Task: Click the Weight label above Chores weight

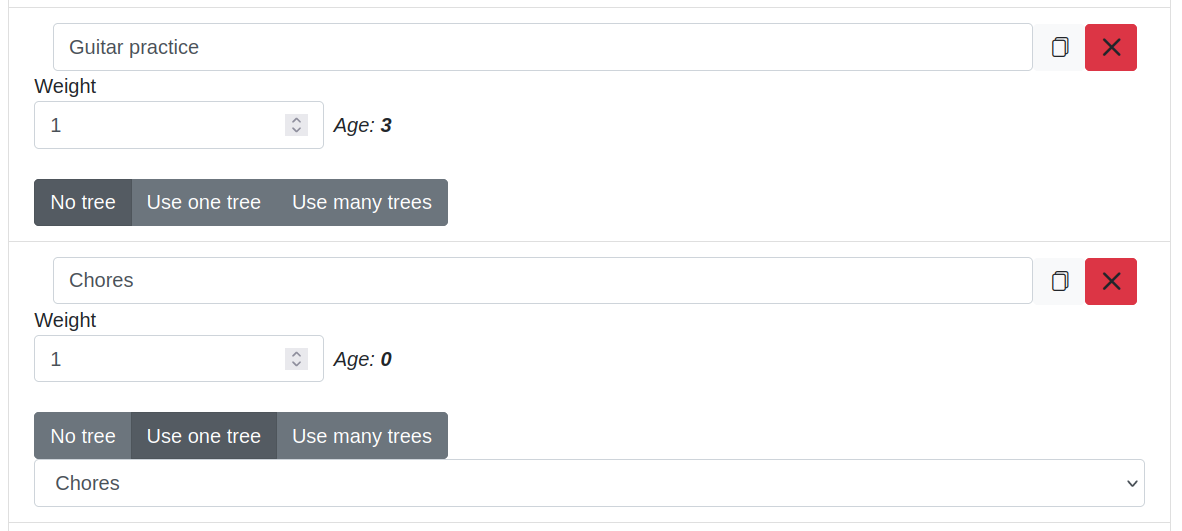Action: (65, 320)
